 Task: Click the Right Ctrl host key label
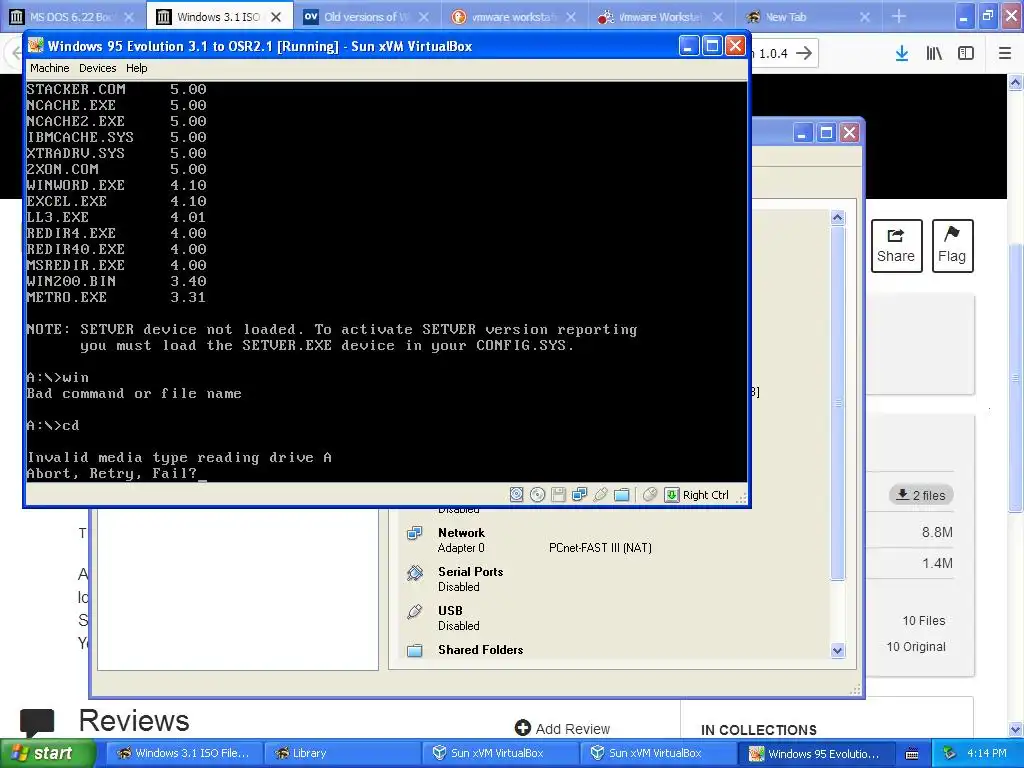point(705,495)
